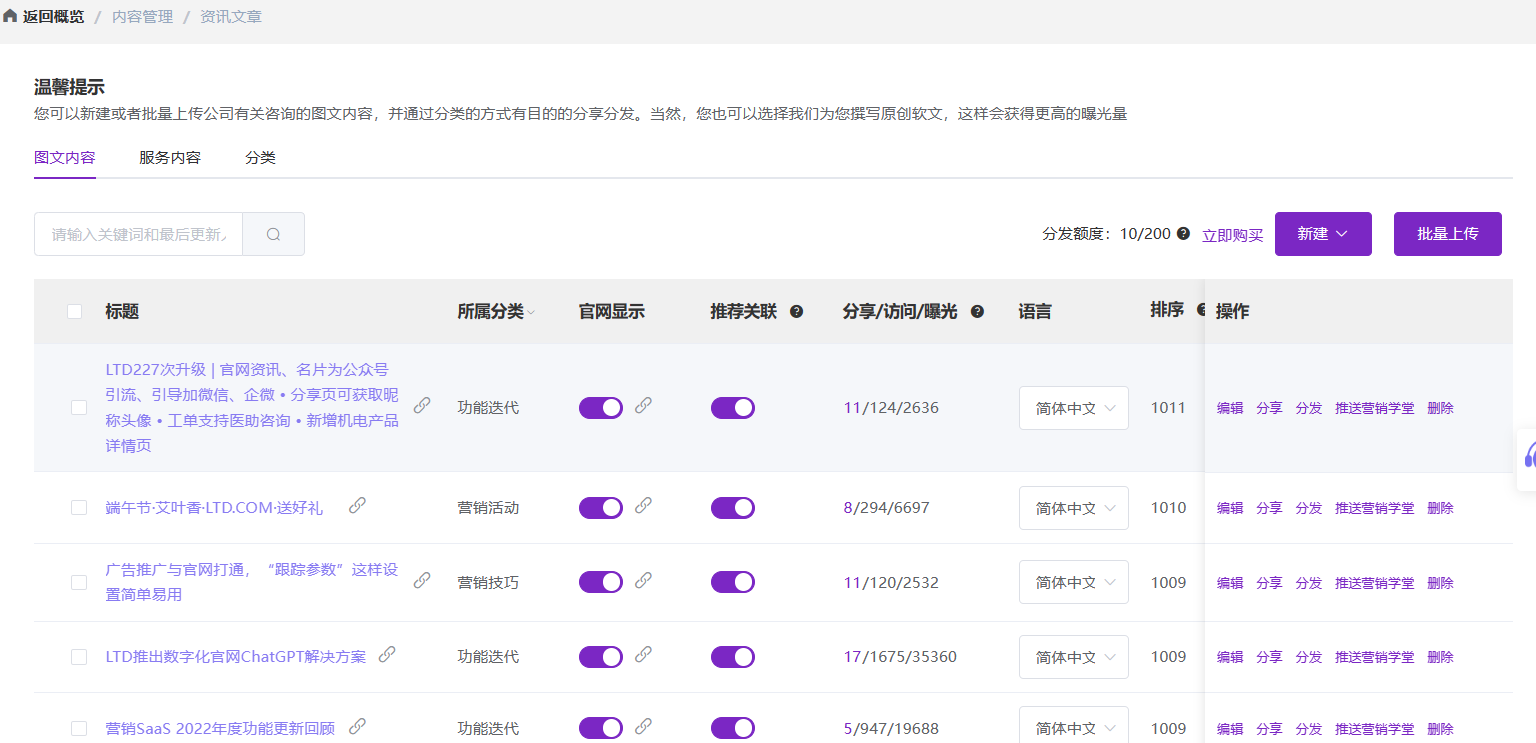Click the home icon beside 返回概览
The height and width of the screenshot is (743, 1536).
tap(10, 17)
